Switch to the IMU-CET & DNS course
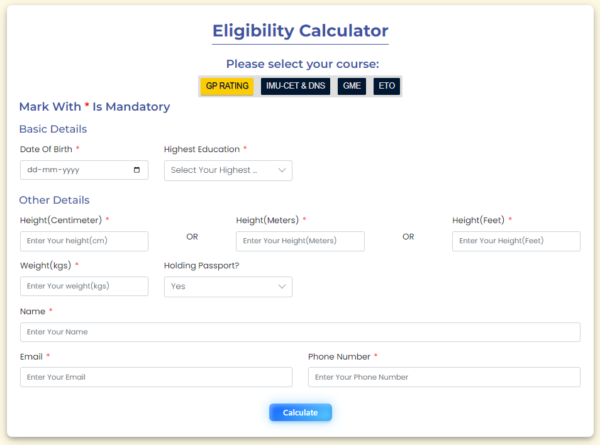Viewport: 600px width, 445px height. click(x=296, y=86)
